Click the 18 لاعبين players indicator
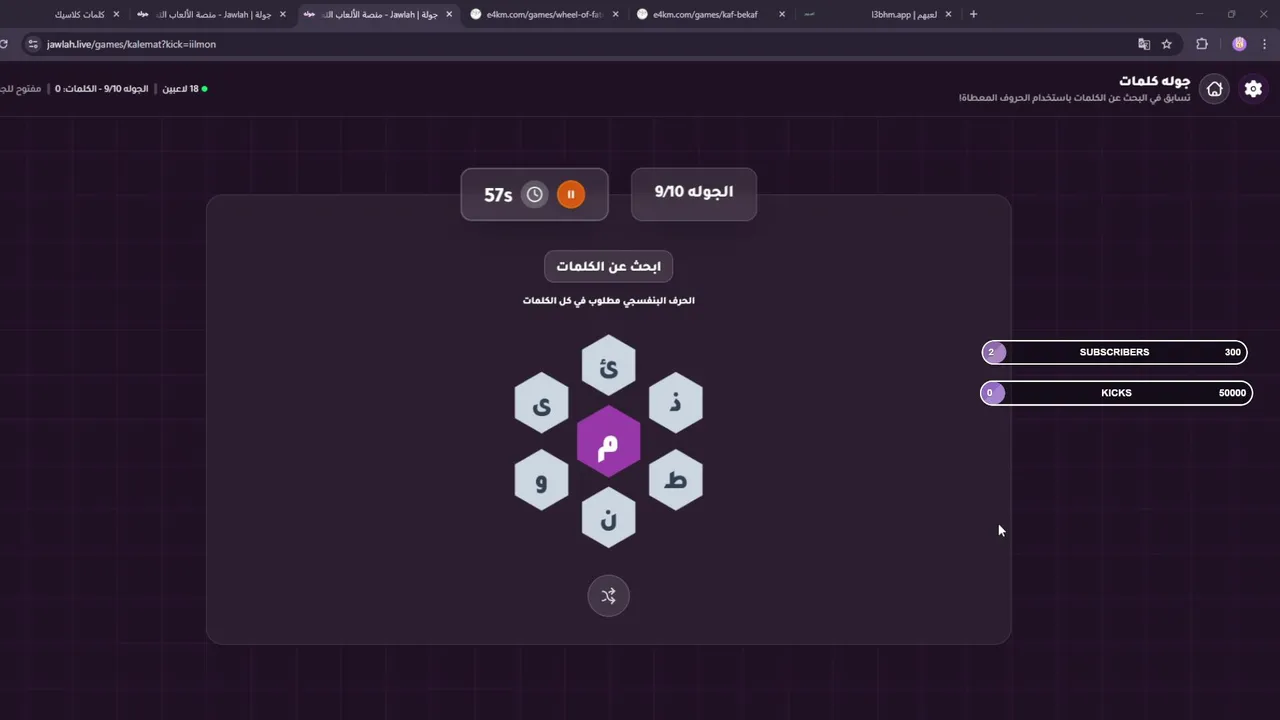Screen dimensions: 1280x720 (185, 89)
